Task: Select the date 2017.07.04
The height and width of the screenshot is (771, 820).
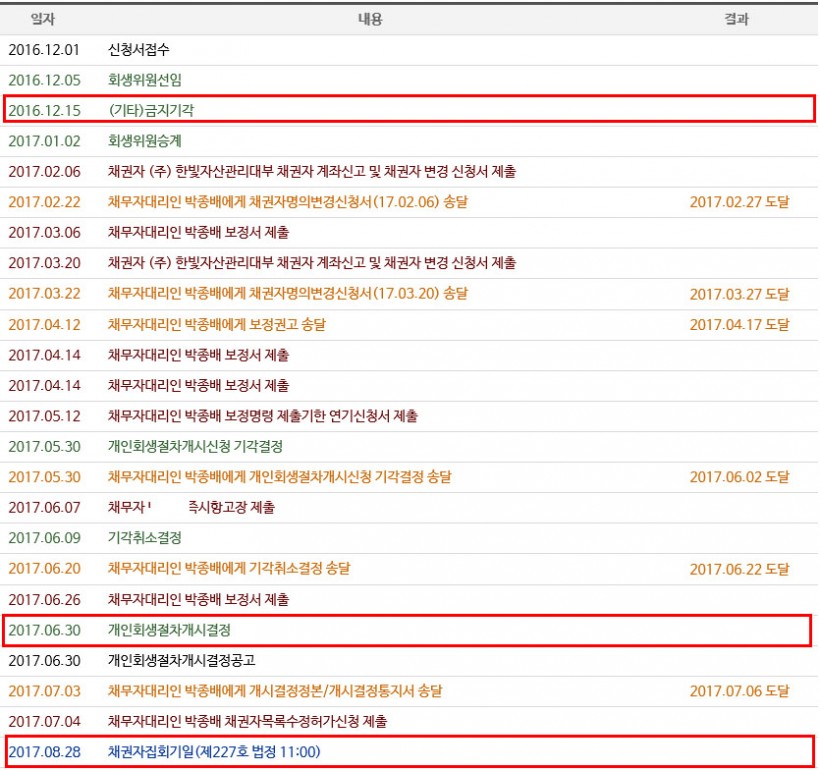Action: click(x=44, y=722)
